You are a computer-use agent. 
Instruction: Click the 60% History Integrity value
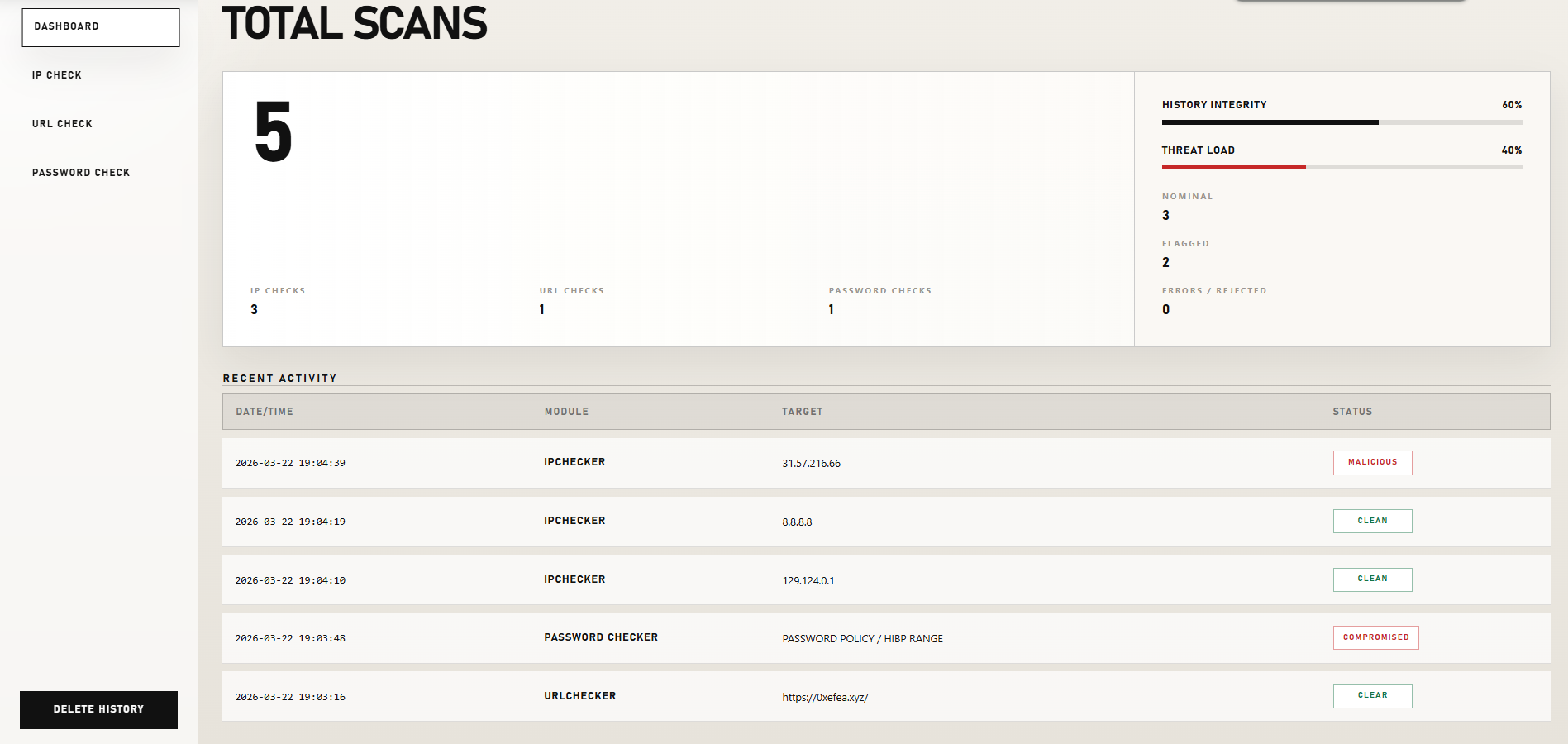pyautogui.click(x=1512, y=105)
